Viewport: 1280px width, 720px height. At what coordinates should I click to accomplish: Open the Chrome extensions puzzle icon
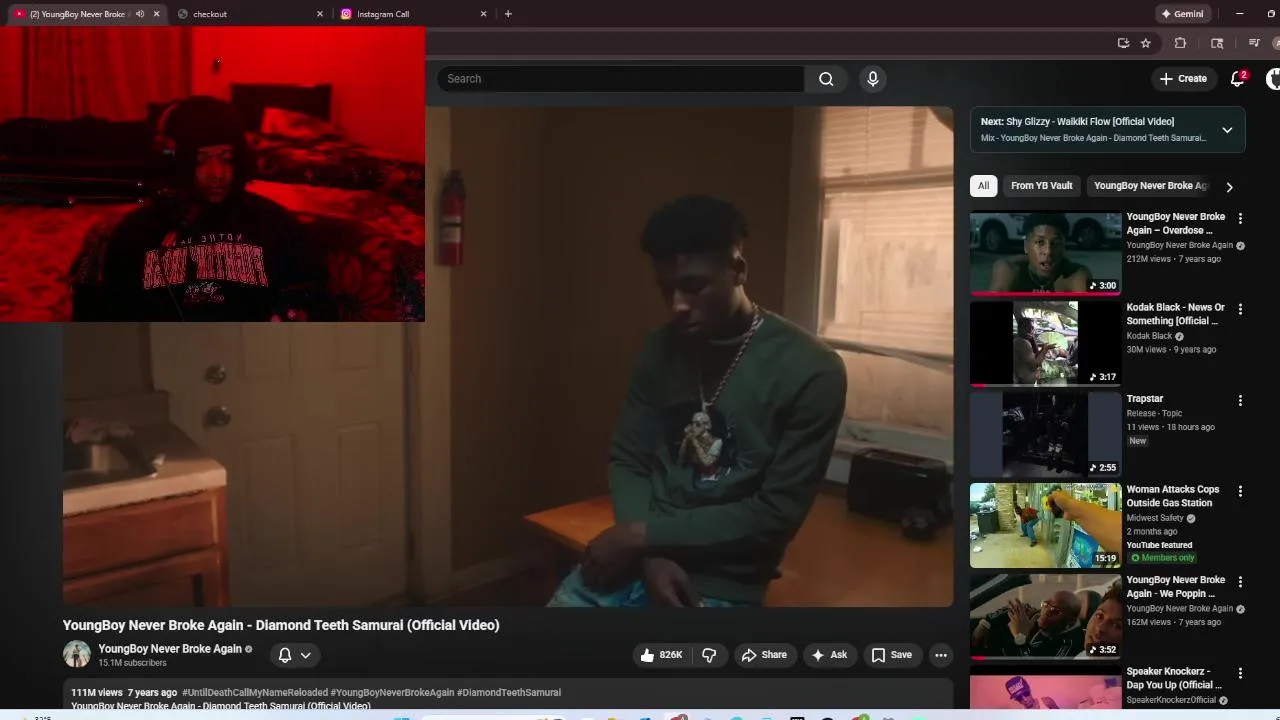click(x=1180, y=43)
